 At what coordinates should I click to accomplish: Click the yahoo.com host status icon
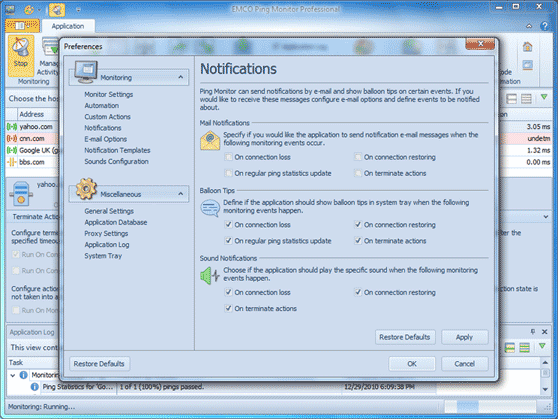click(12, 127)
